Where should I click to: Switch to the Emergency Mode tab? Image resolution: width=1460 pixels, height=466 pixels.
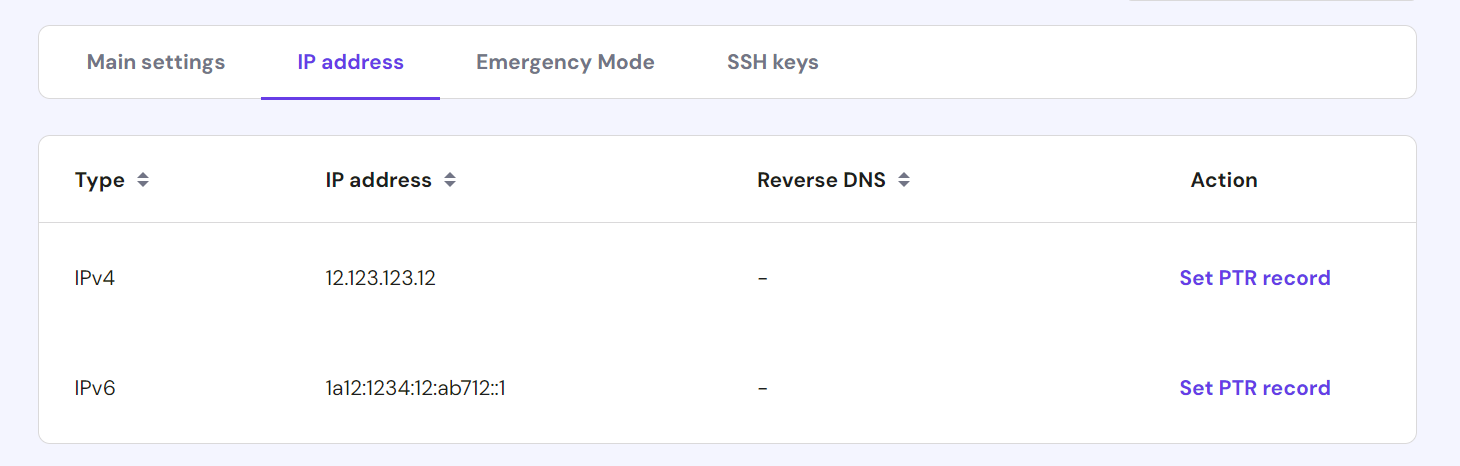565,62
